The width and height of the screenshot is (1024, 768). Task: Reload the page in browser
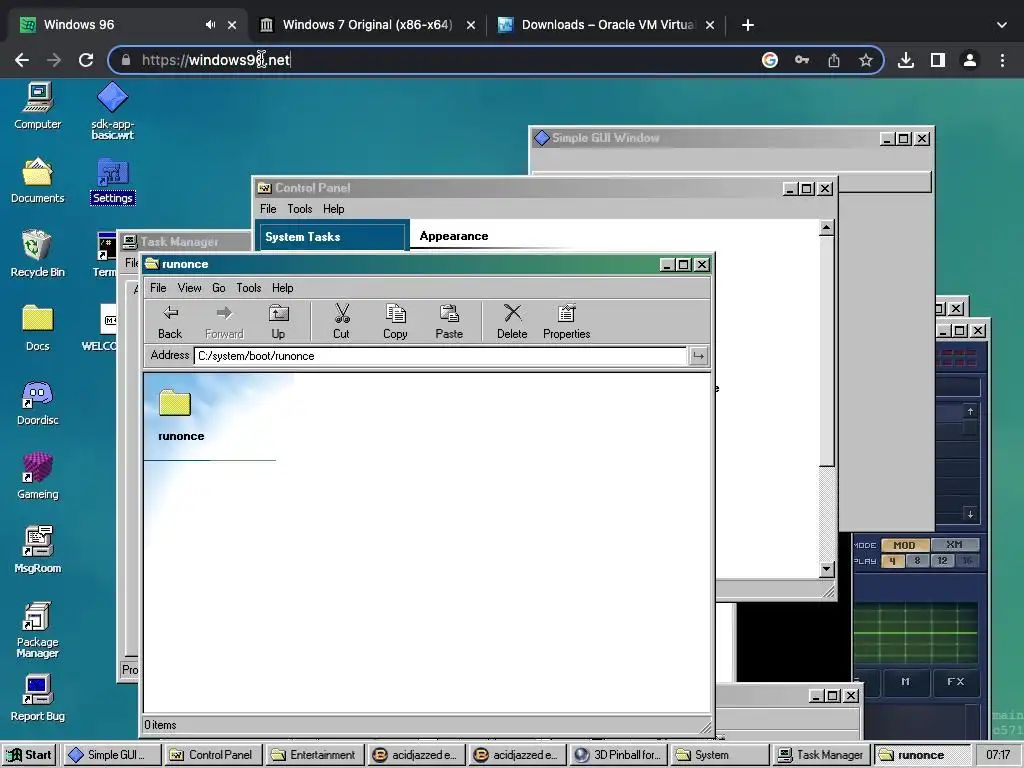pos(86,60)
